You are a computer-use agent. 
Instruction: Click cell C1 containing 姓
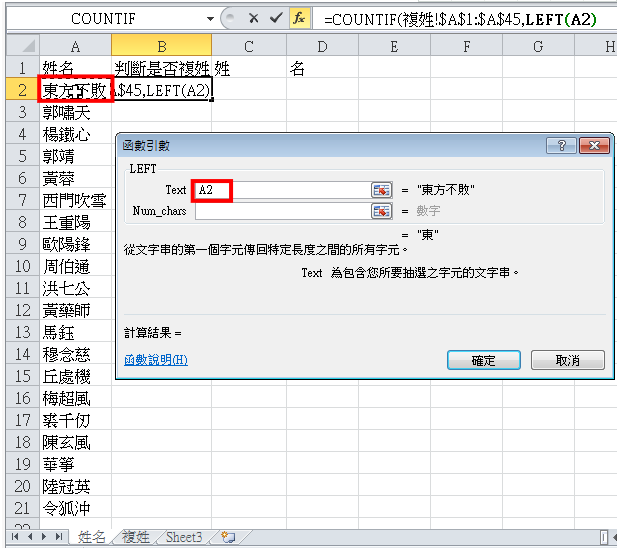pos(249,68)
